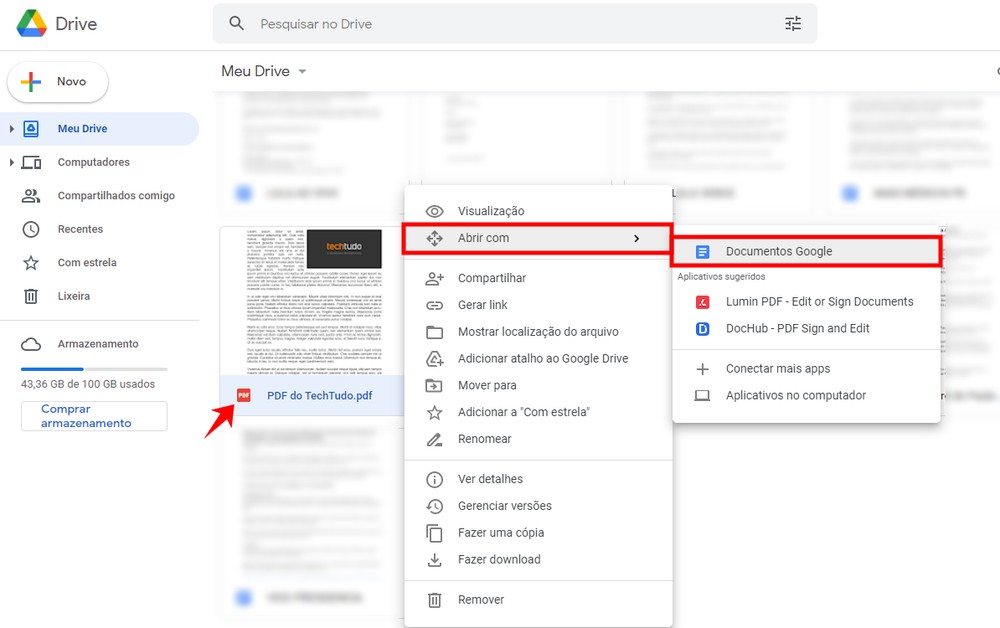
Task: Choose Fazer download in context menu
Action: [x=538, y=559]
